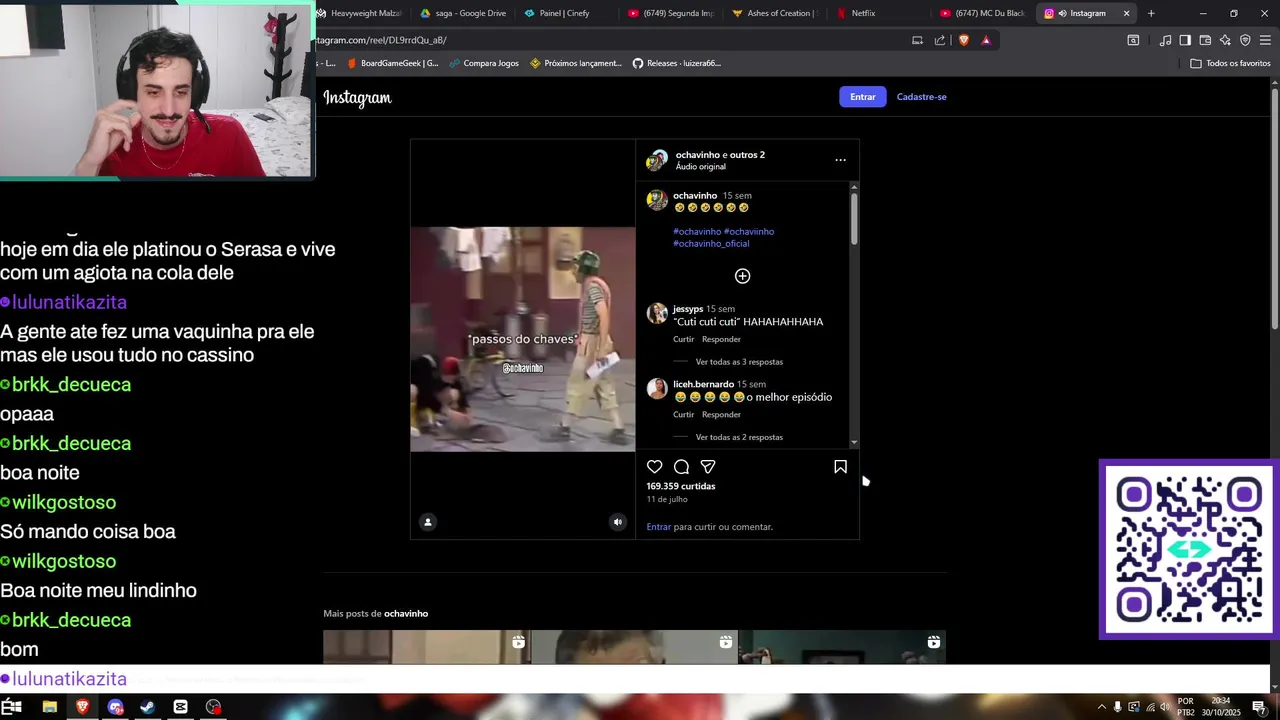The height and width of the screenshot is (720, 1280).
Task: Click the #ochavinho_oficial hashtag
Action: (711, 244)
